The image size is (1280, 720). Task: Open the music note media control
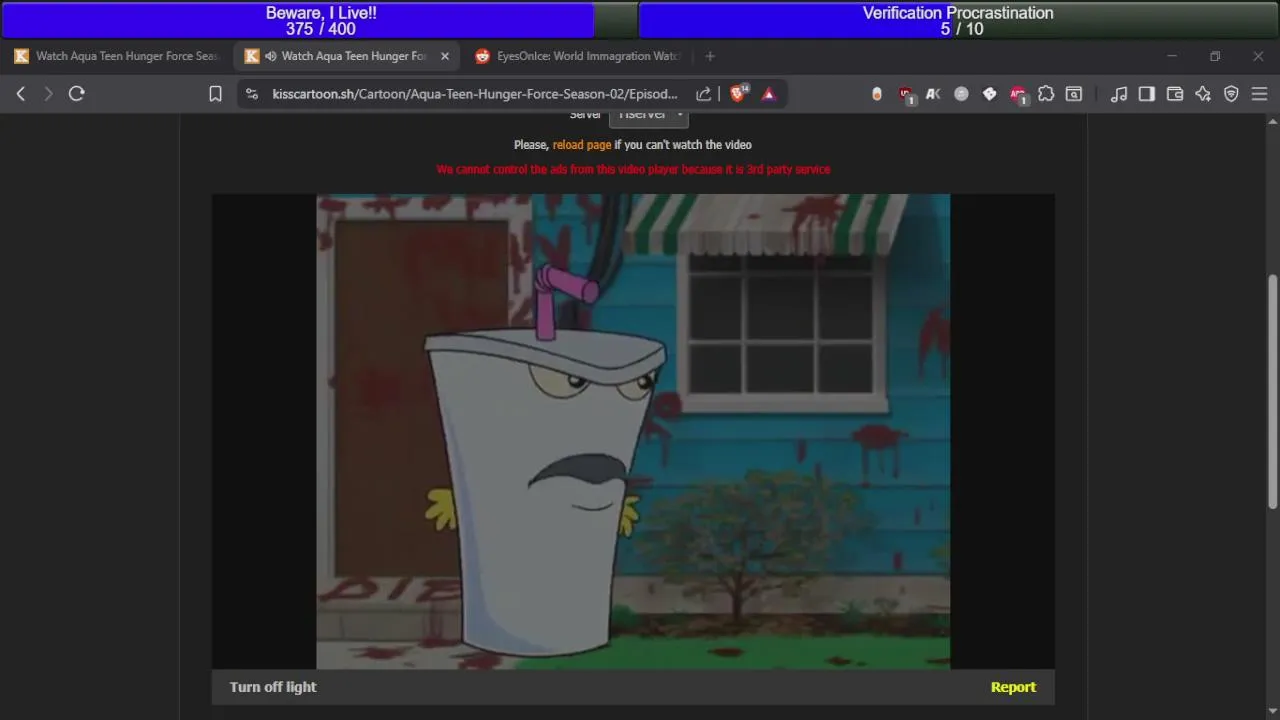tap(1119, 94)
